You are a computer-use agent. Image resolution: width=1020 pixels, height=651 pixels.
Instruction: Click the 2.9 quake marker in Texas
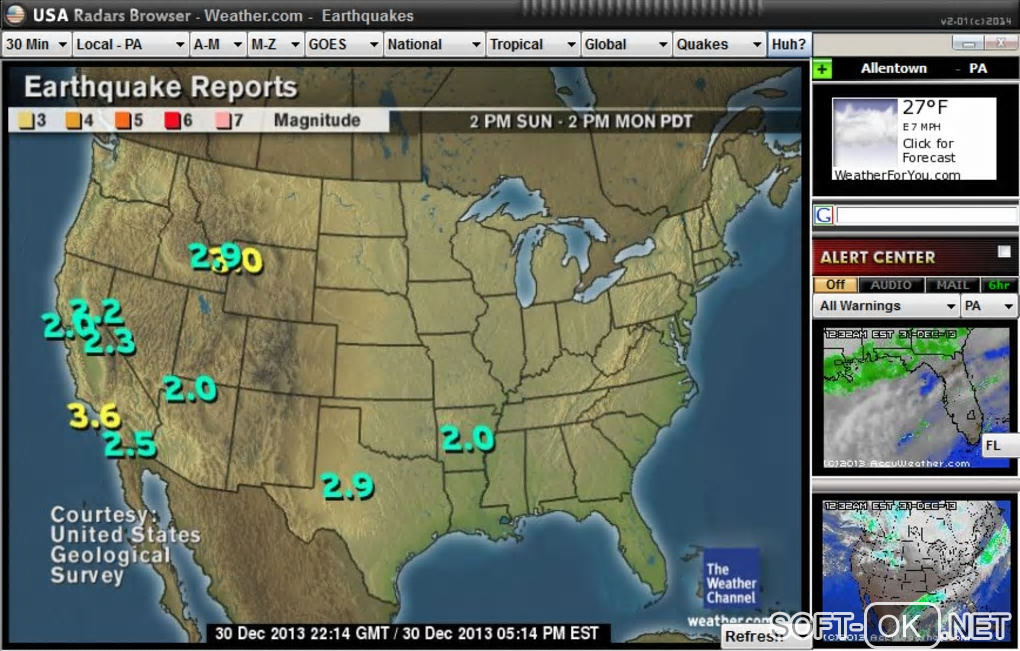coord(347,486)
